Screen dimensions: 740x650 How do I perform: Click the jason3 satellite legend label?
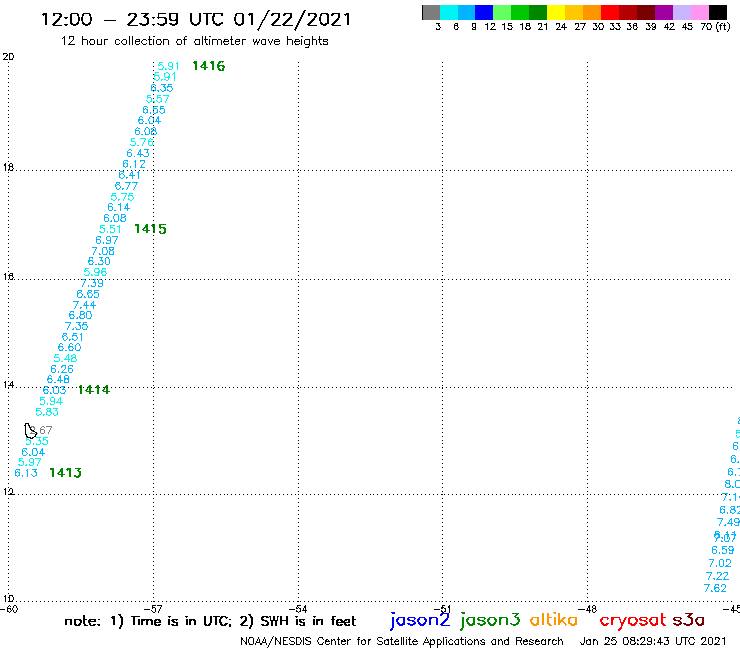point(490,620)
